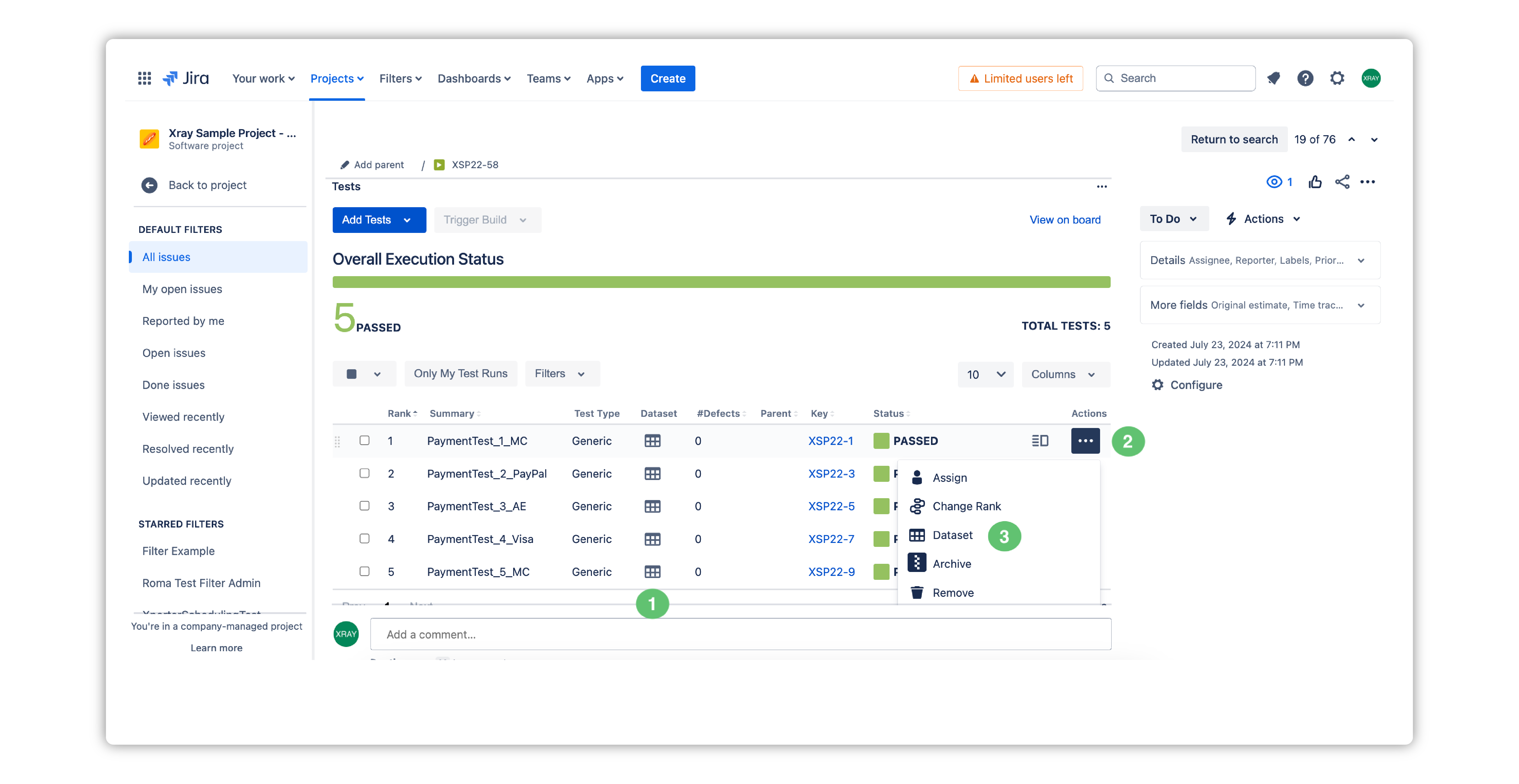Click the View on board link
This screenshot has width=1519, height=784.
tap(1064, 220)
